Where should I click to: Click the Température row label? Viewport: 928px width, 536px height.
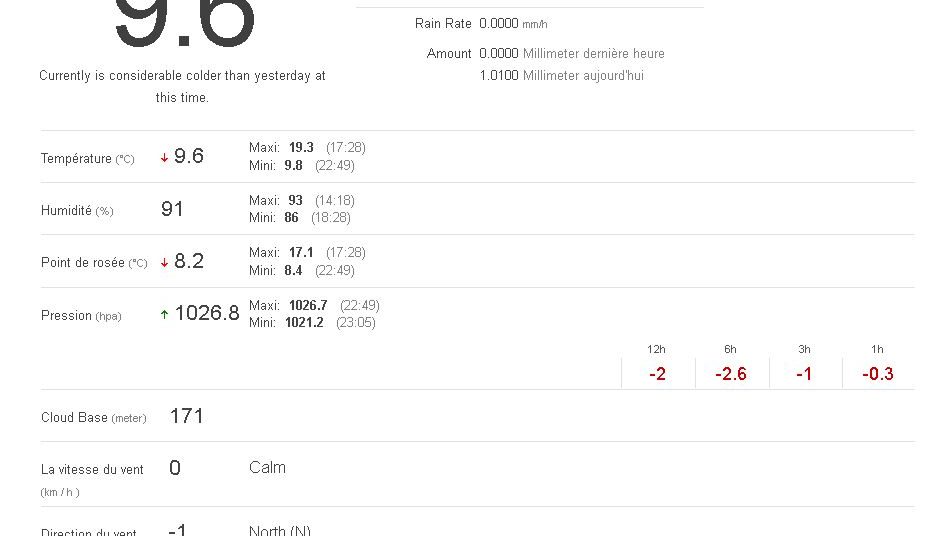pos(77,158)
